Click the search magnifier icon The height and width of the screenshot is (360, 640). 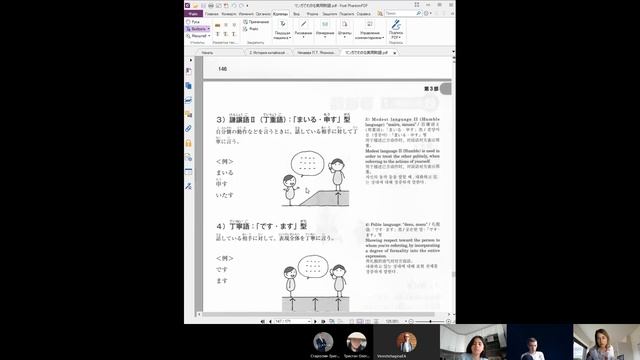point(418,13)
